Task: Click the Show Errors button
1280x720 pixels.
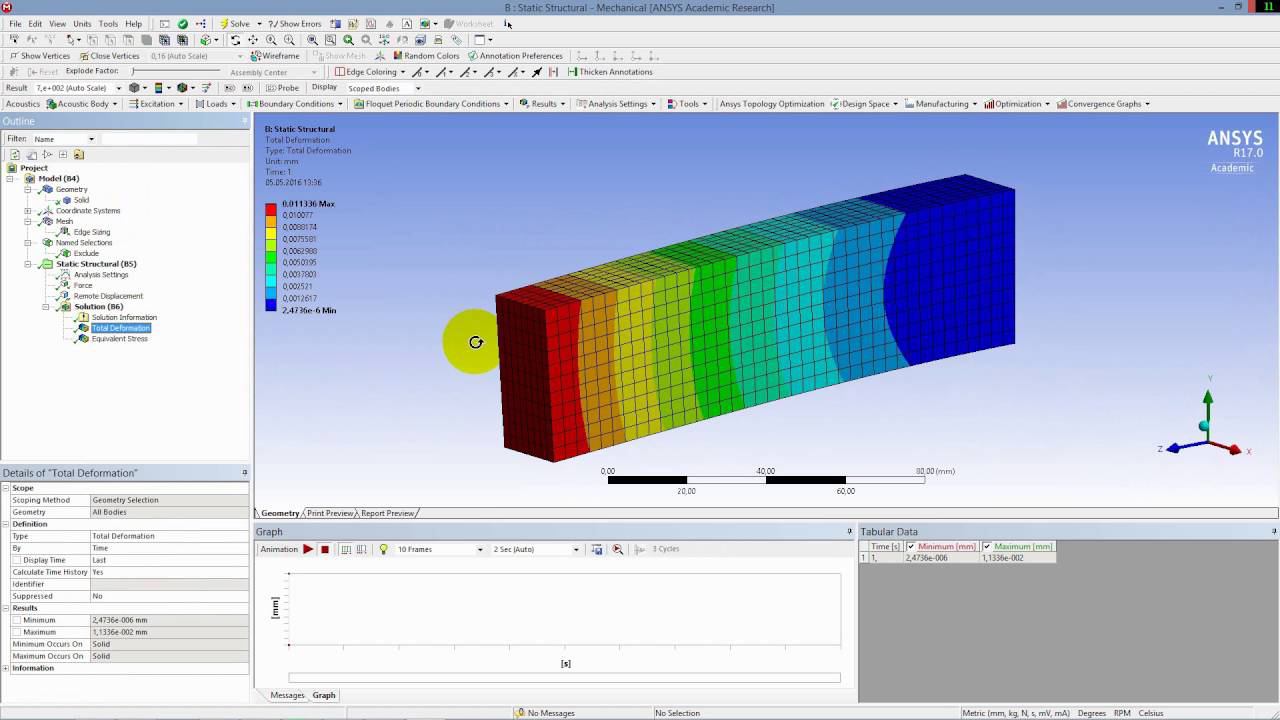Action: 295,23
